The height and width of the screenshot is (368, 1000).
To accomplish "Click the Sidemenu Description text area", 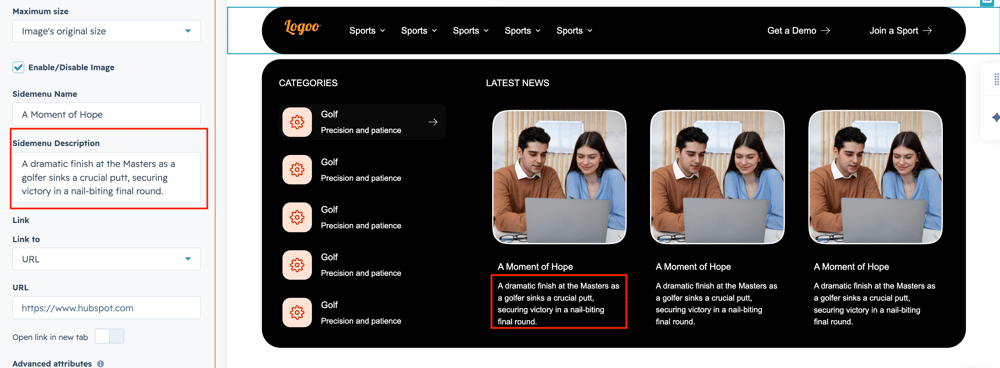I will [x=106, y=177].
